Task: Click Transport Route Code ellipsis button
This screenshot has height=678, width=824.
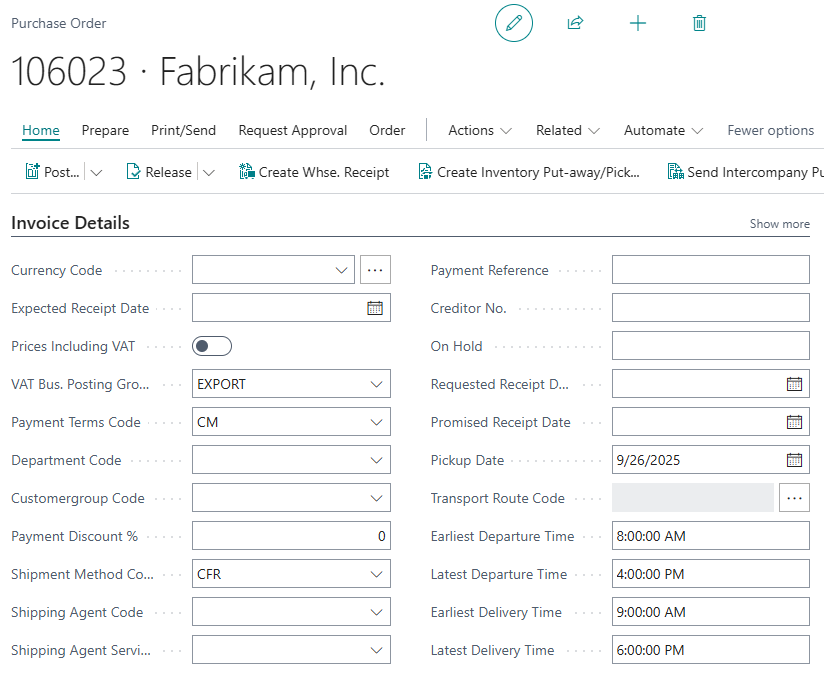Action: pyautogui.click(x=794, y=498)
